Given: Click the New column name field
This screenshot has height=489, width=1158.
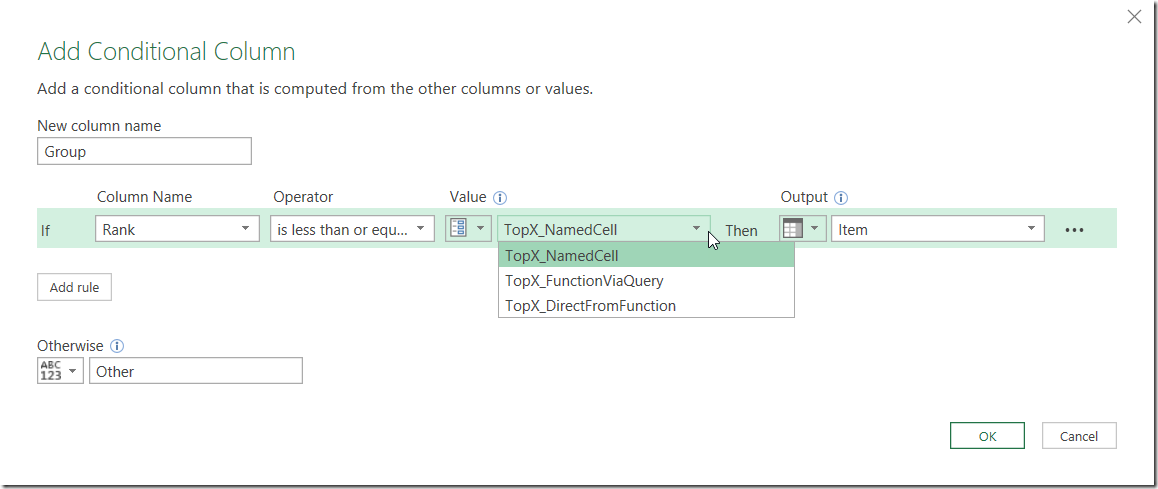Looking at the screenshot, I should click(144, 151).
